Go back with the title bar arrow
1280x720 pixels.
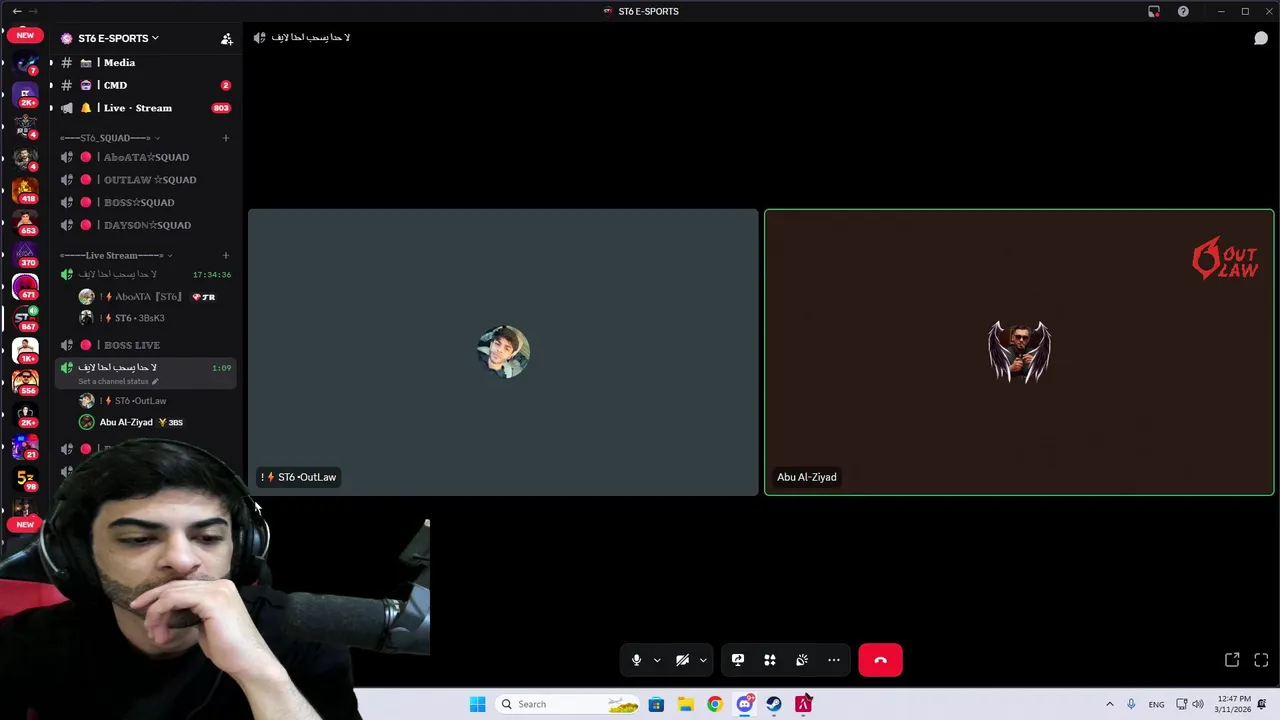pyautogui.click(x=16, y=11)
